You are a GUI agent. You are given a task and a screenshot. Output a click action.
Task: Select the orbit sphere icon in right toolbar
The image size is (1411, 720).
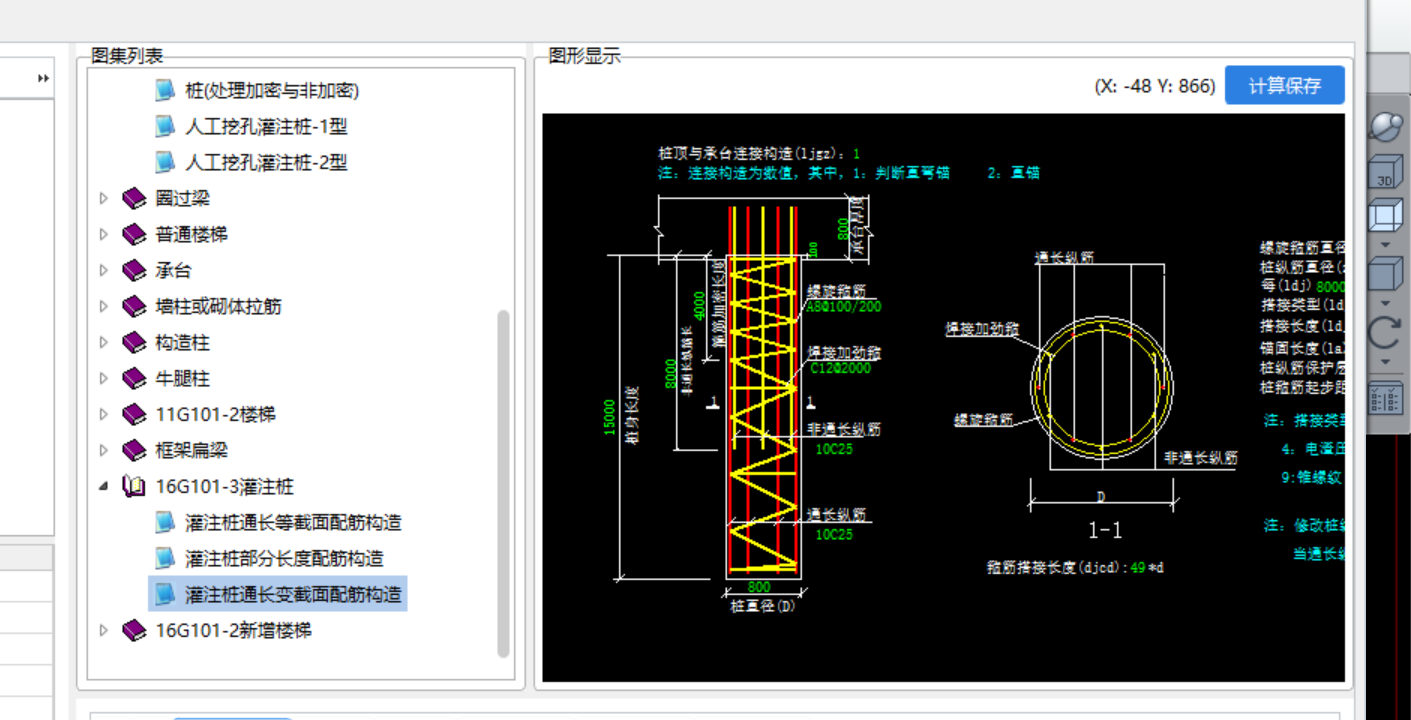(x=1385, y=126)
